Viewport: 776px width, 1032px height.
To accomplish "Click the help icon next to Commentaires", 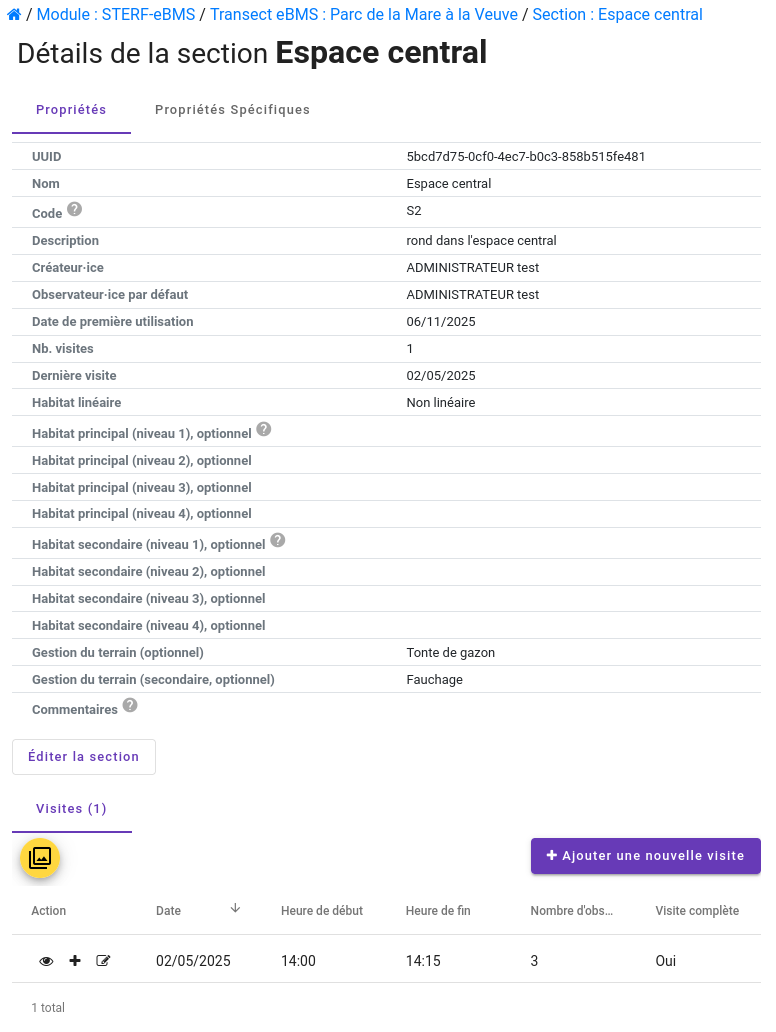I will click(128, 705).
